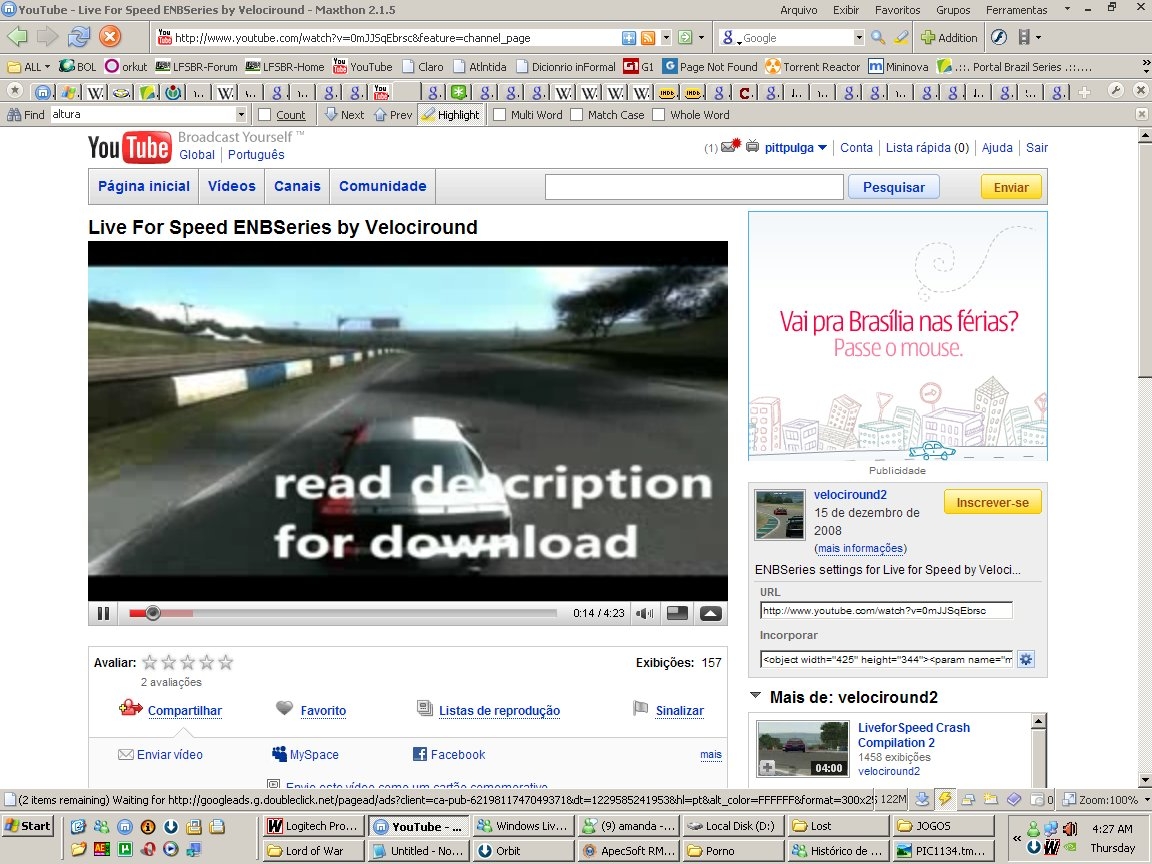Screen dimensions: 1152x864
Task: Refresh the page with the reload icon
Action: (79, 36)
